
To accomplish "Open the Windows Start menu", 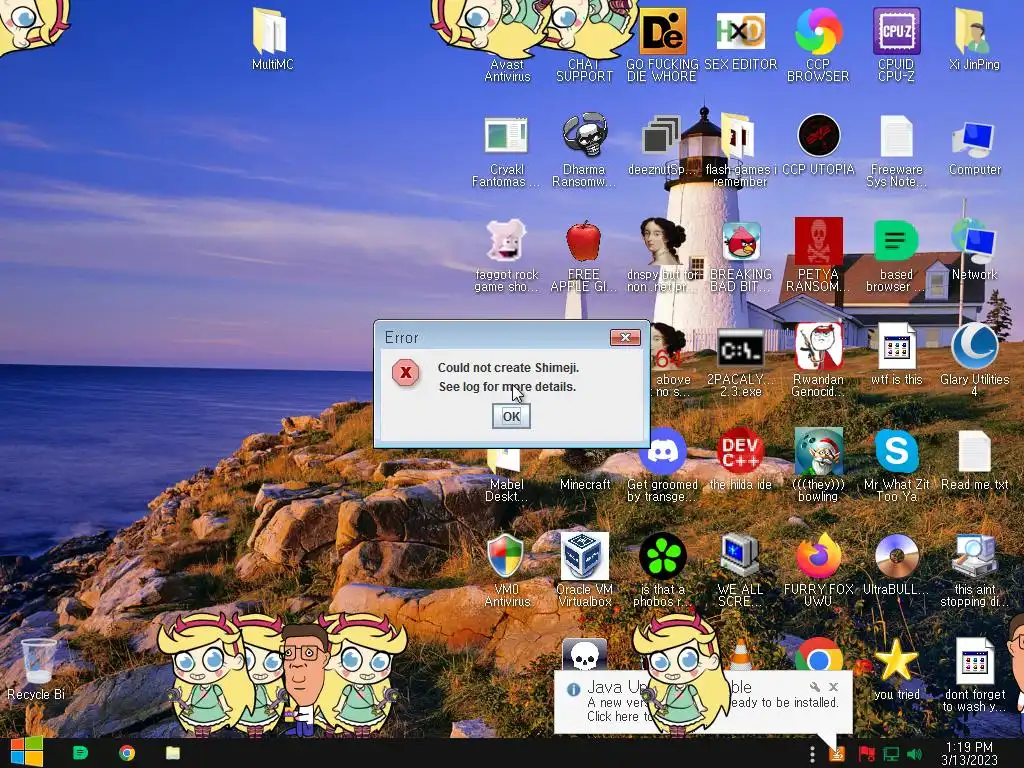I will 27,753.
